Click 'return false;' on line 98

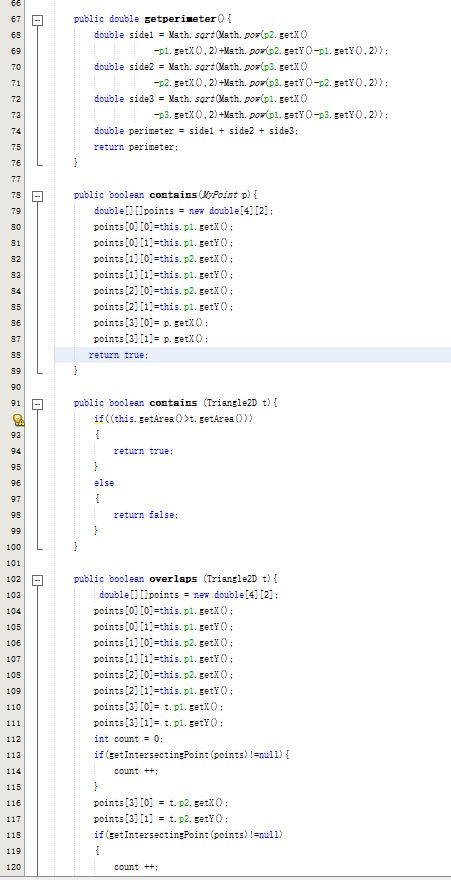[146, 515]
